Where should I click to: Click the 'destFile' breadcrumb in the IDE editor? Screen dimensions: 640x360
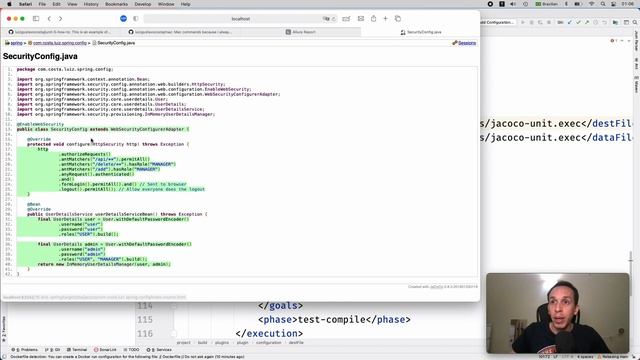pos(296,343)
